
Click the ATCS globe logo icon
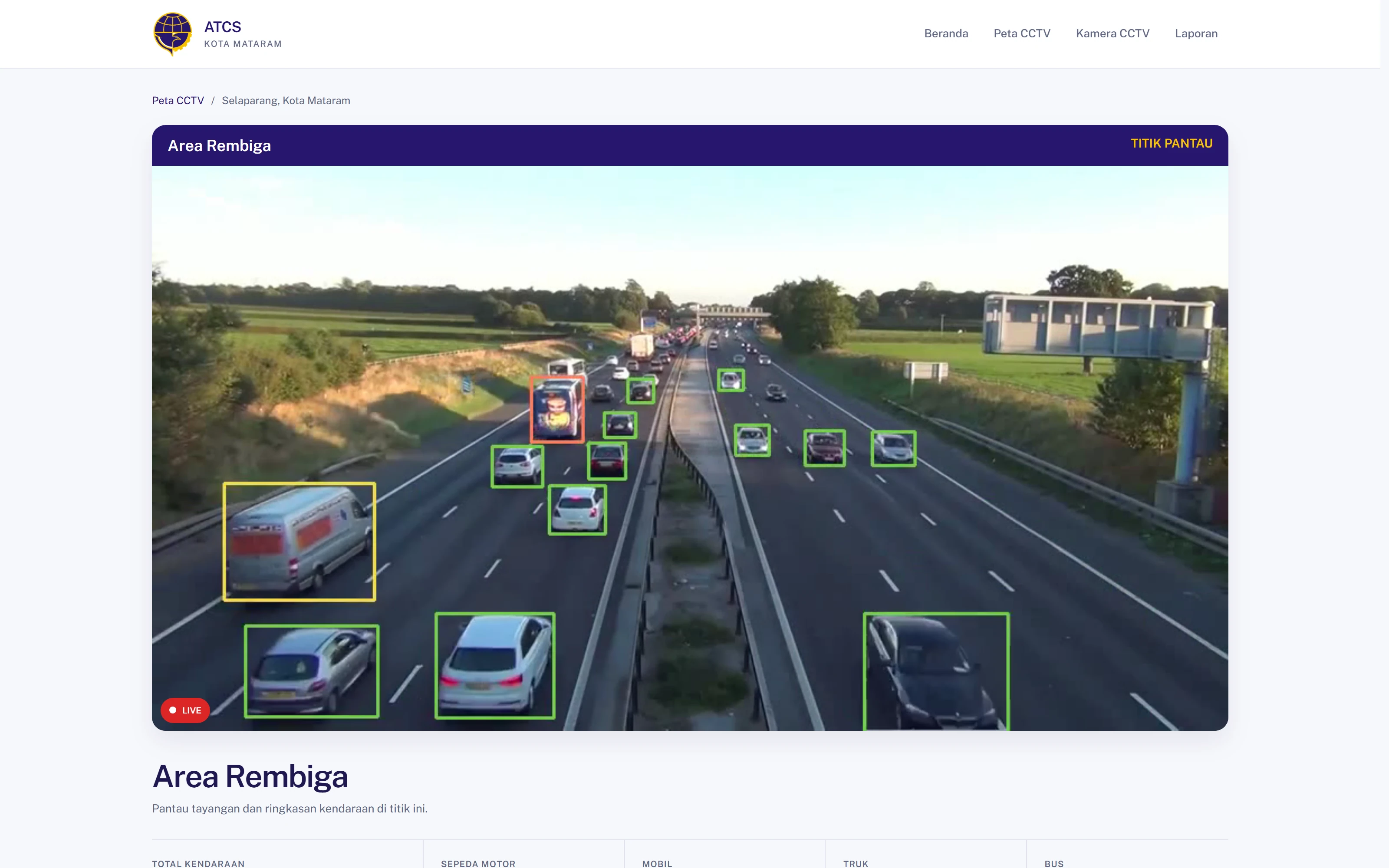[x=172, y=33]
